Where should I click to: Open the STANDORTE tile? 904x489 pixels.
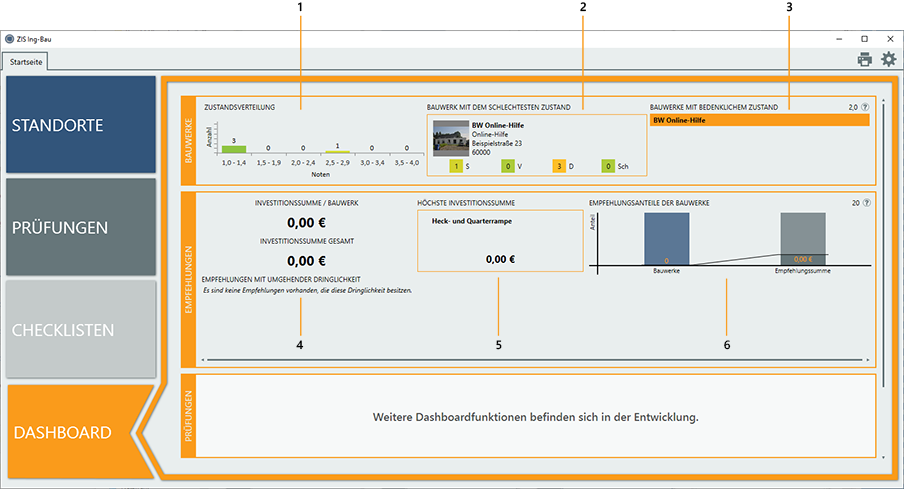coord(81,125)
